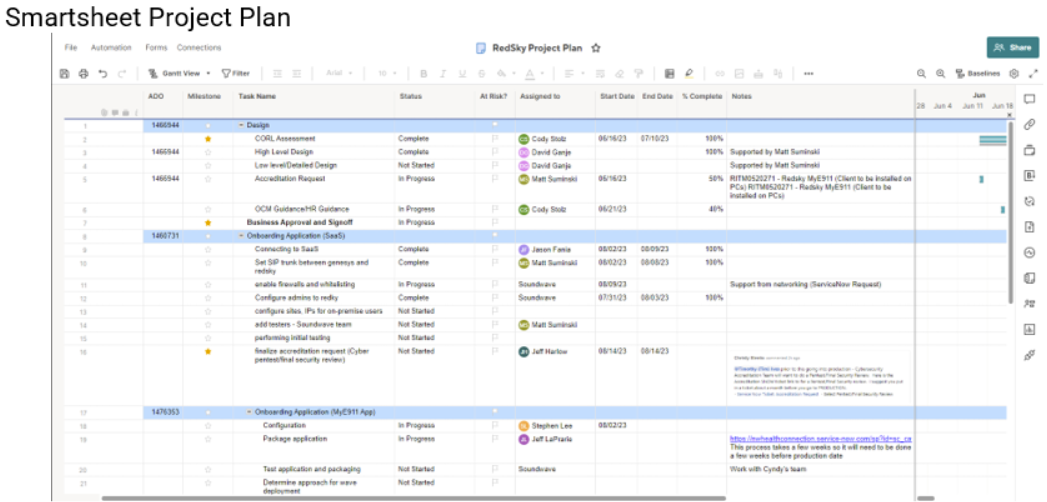
Task: Click the Assigned to column header
Action: click(540, 97)
